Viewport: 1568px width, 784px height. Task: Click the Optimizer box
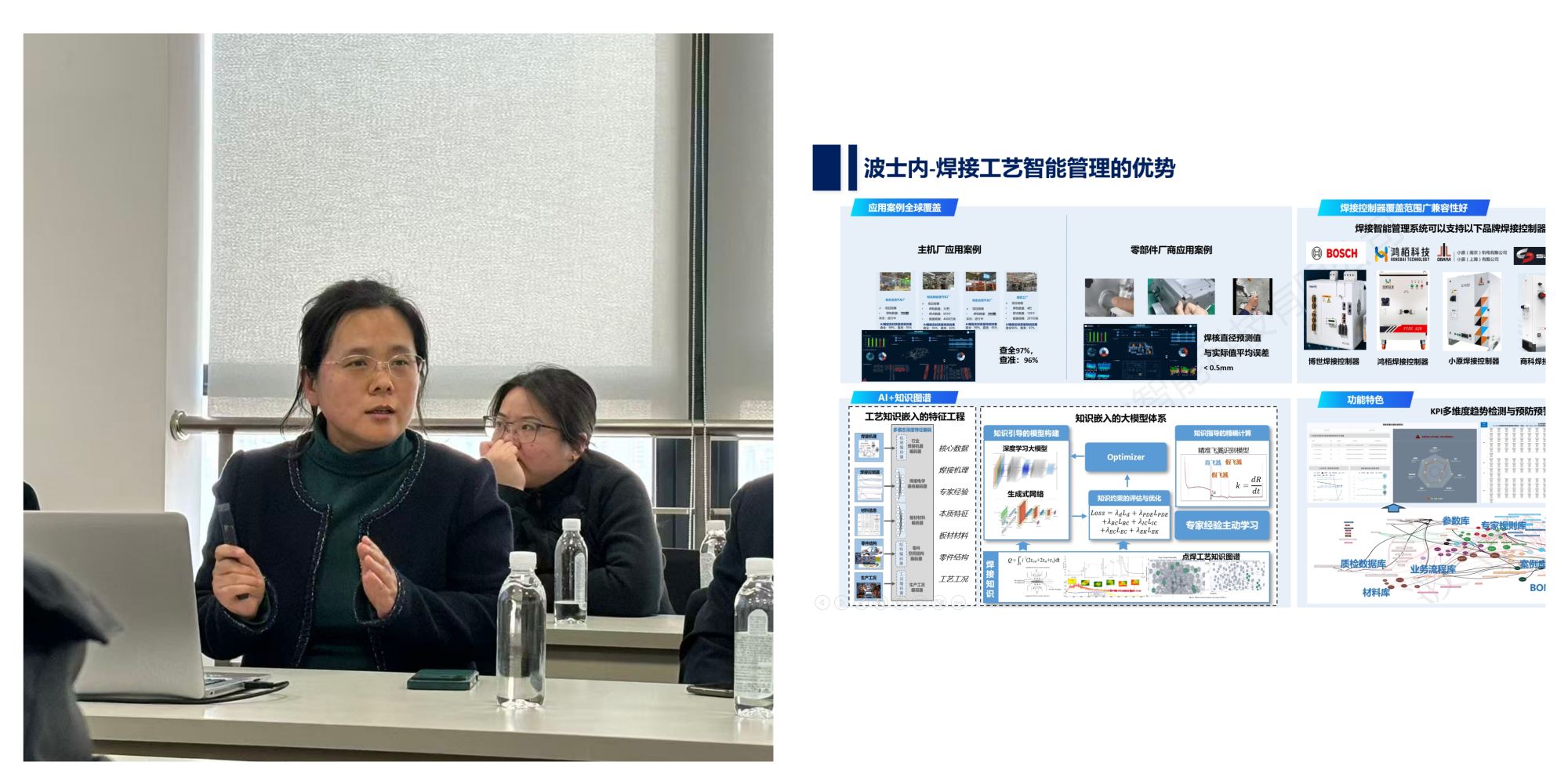[1126, 457]
